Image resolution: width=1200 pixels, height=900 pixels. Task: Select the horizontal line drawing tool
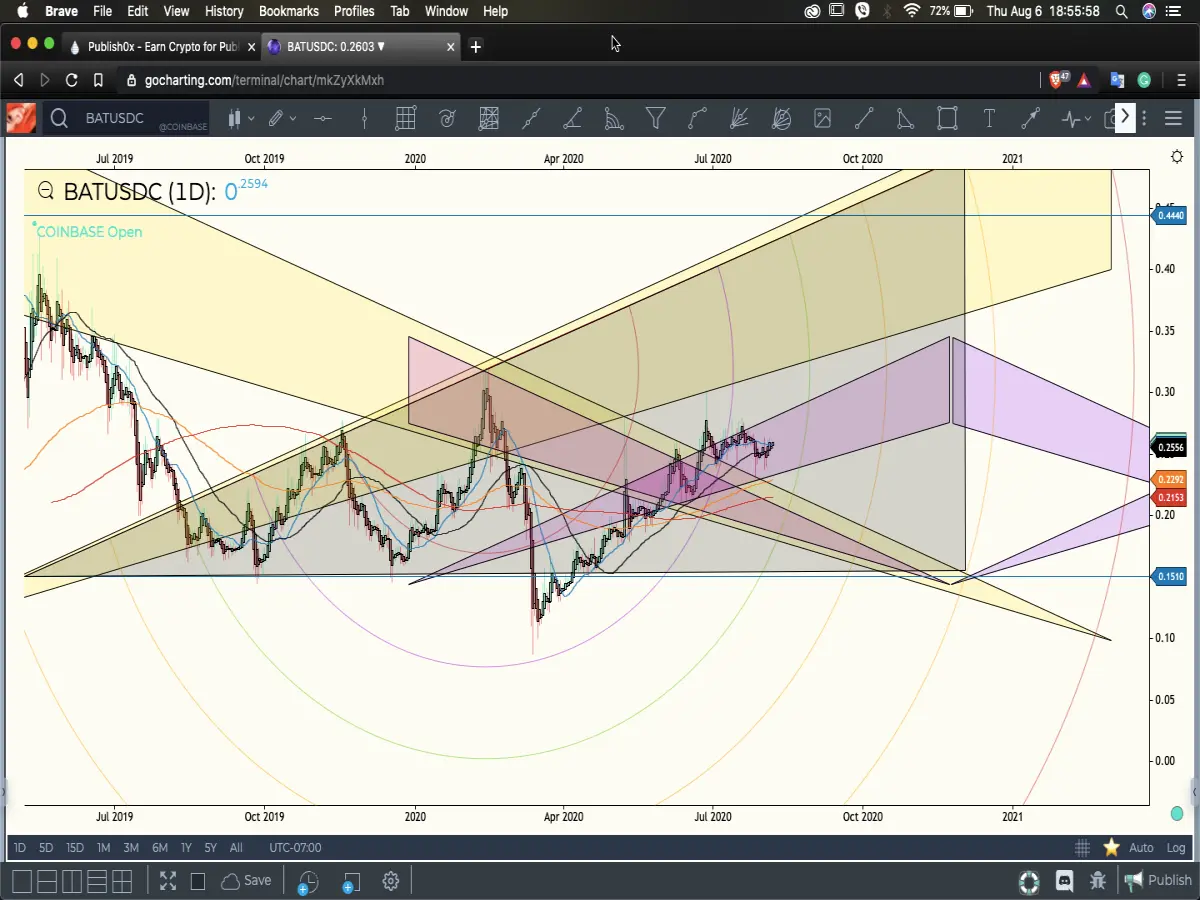[322, 119]
